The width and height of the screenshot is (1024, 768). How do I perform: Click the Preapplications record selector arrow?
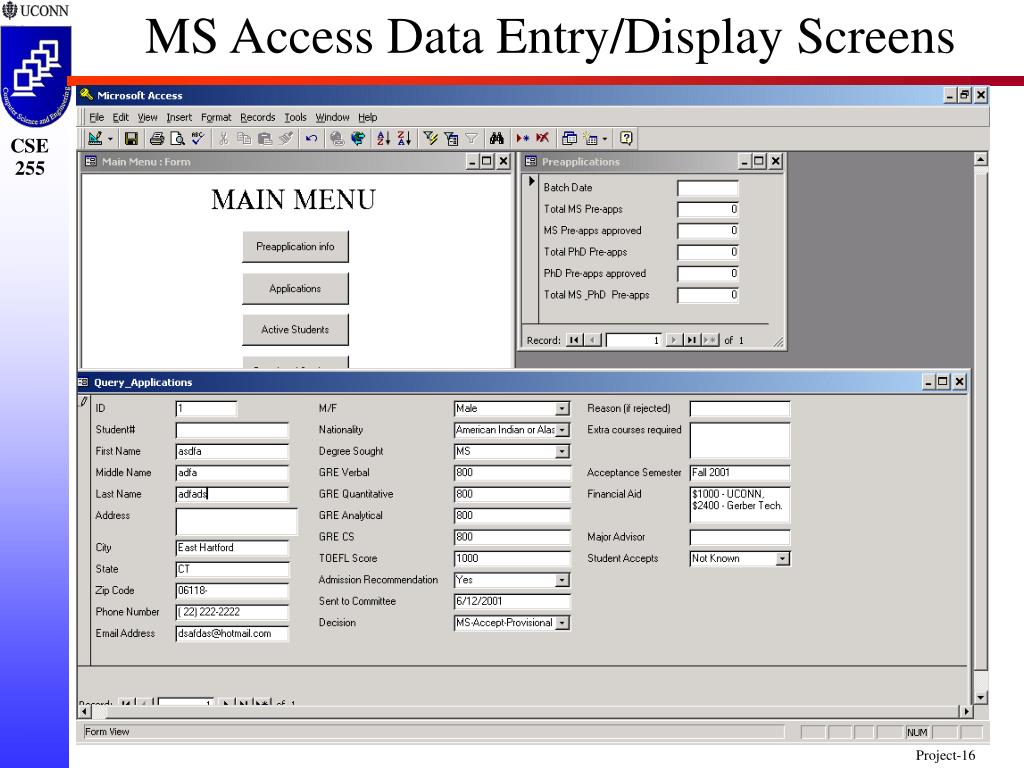(x=532, y=181)
